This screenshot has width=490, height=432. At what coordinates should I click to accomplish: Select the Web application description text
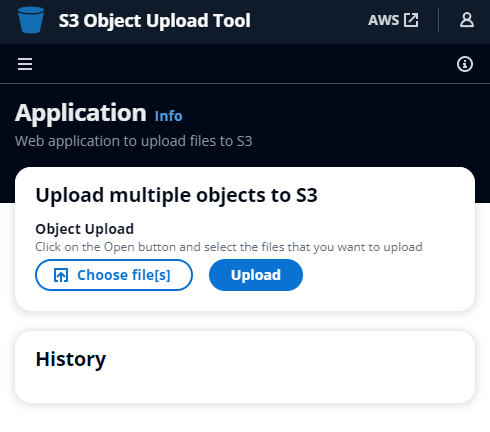tap(133, 141)
